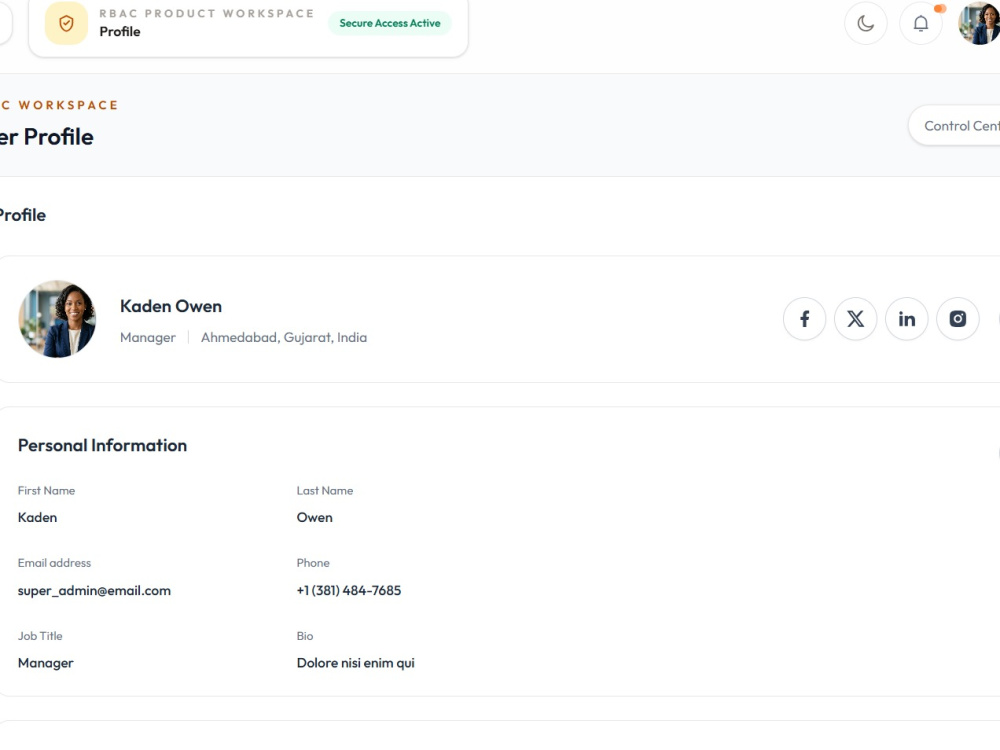Click the Ahmedabad, Gujarat, India location text
The width and height of the screenshot is (1000, 750).
[284, 337]
